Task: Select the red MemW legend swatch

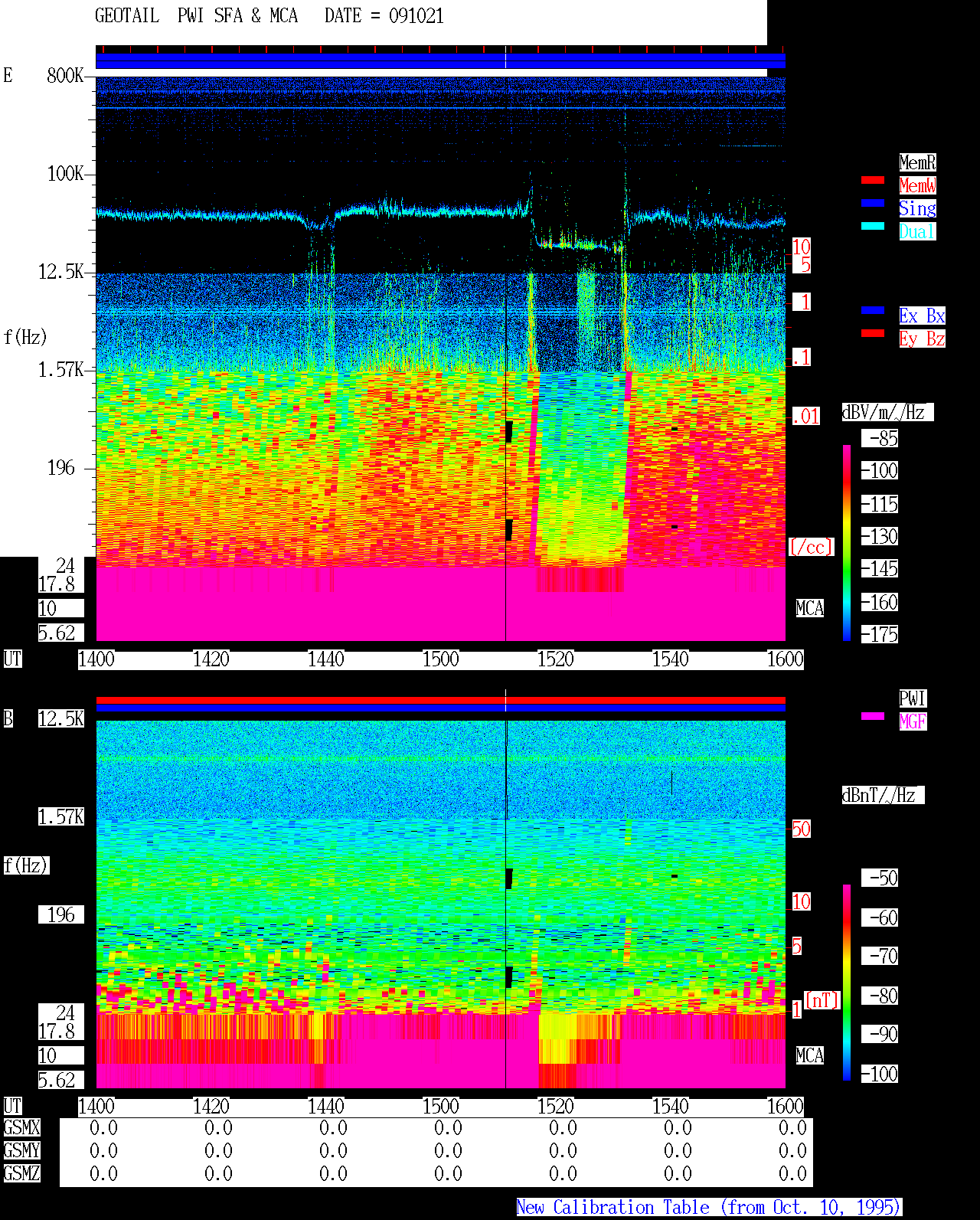Action: click(873, 180)
